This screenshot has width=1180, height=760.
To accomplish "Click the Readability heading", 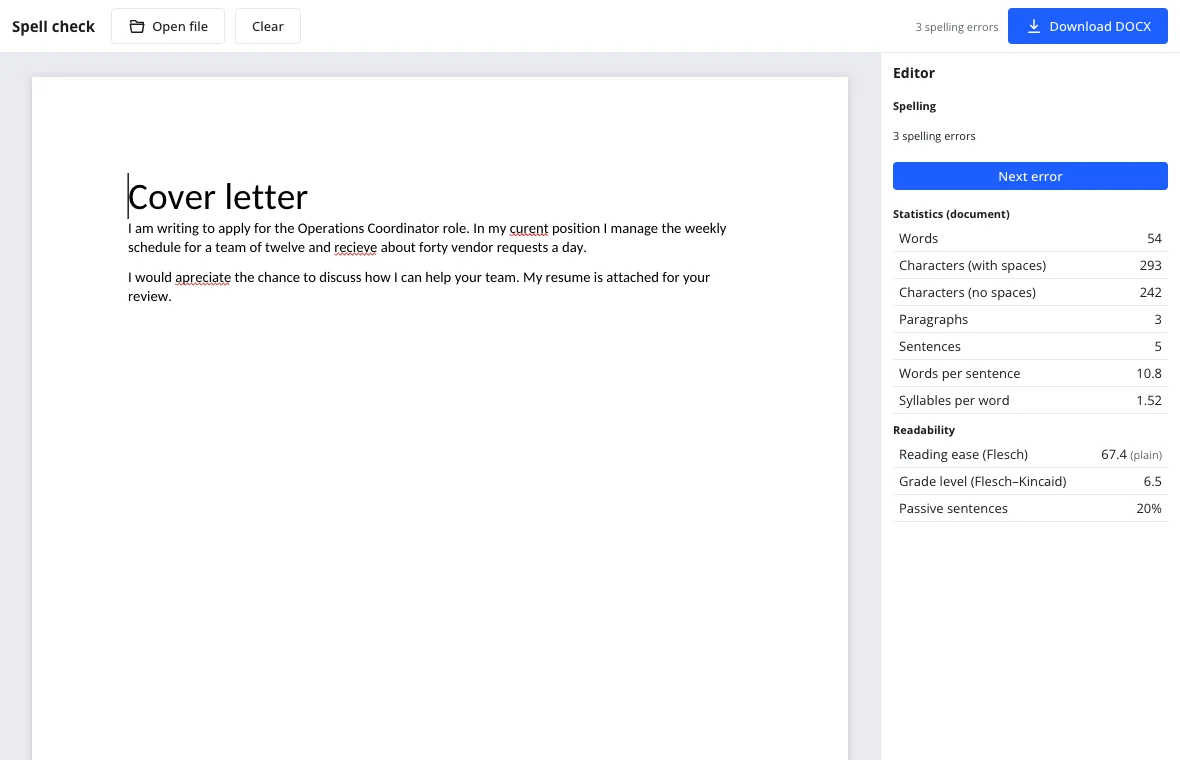I will coord(923,430).
